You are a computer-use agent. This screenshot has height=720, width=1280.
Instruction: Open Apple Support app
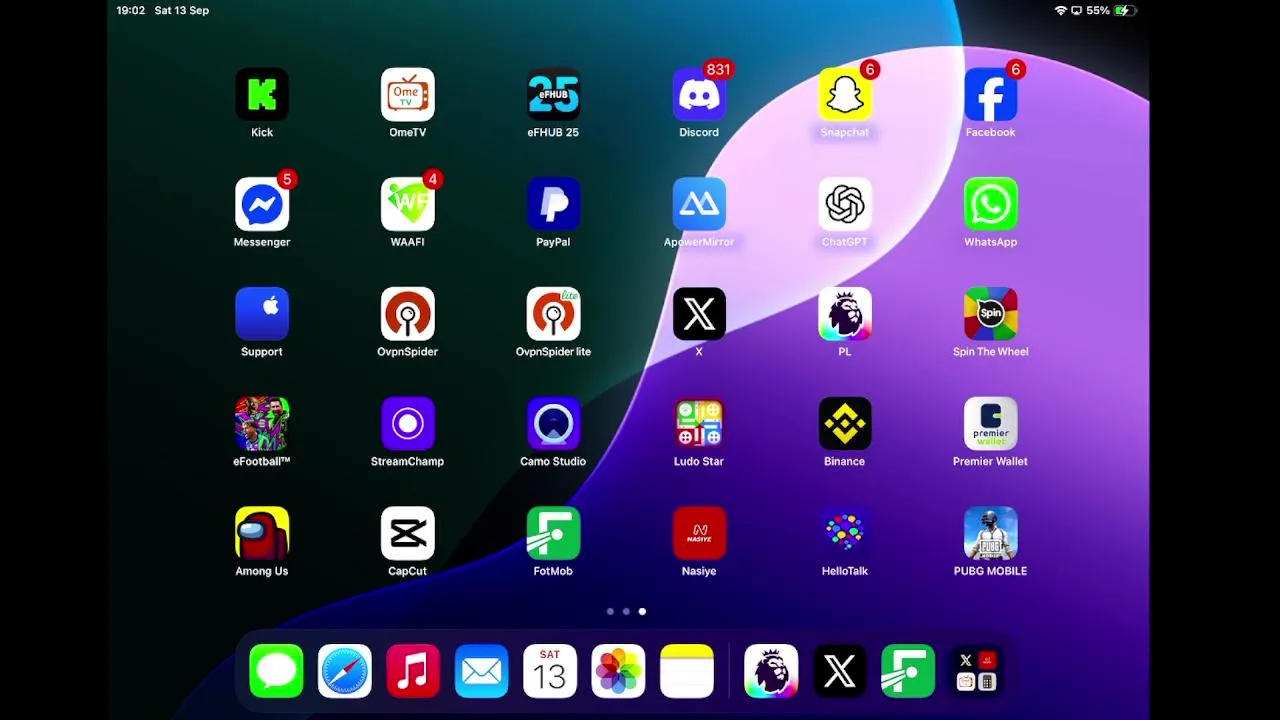pyautogui.click(x=262, y=314)
